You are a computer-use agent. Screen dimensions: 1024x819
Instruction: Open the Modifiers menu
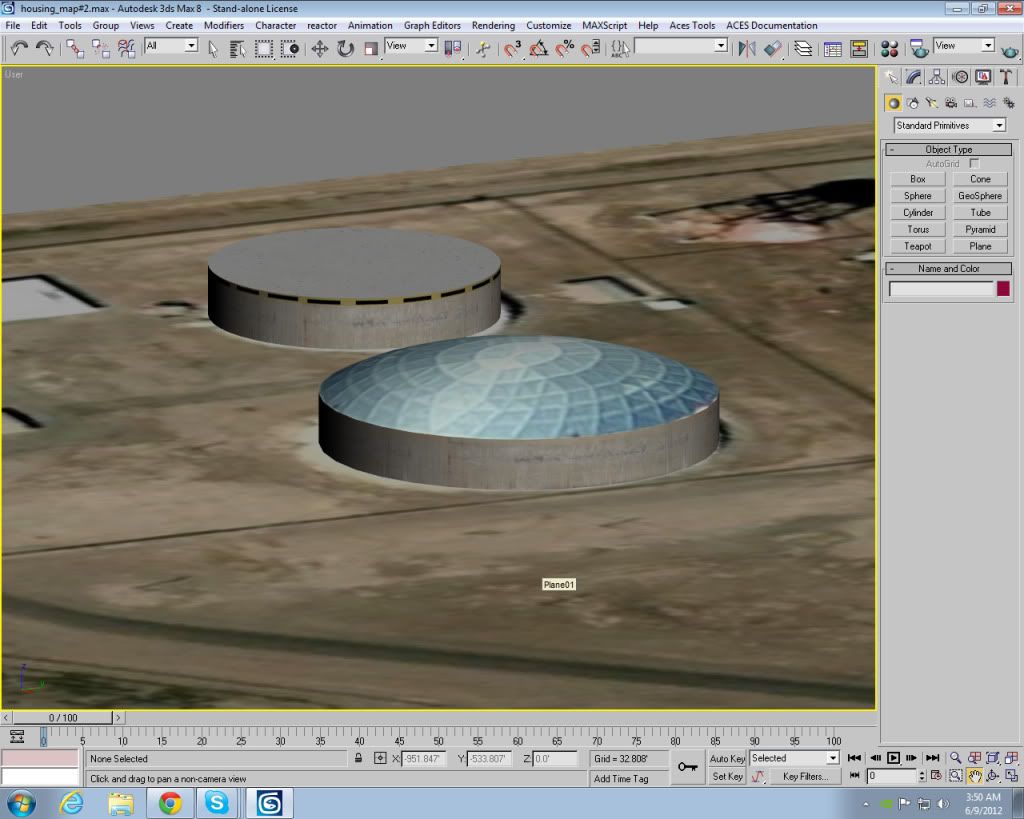click(x=224, y=25)
